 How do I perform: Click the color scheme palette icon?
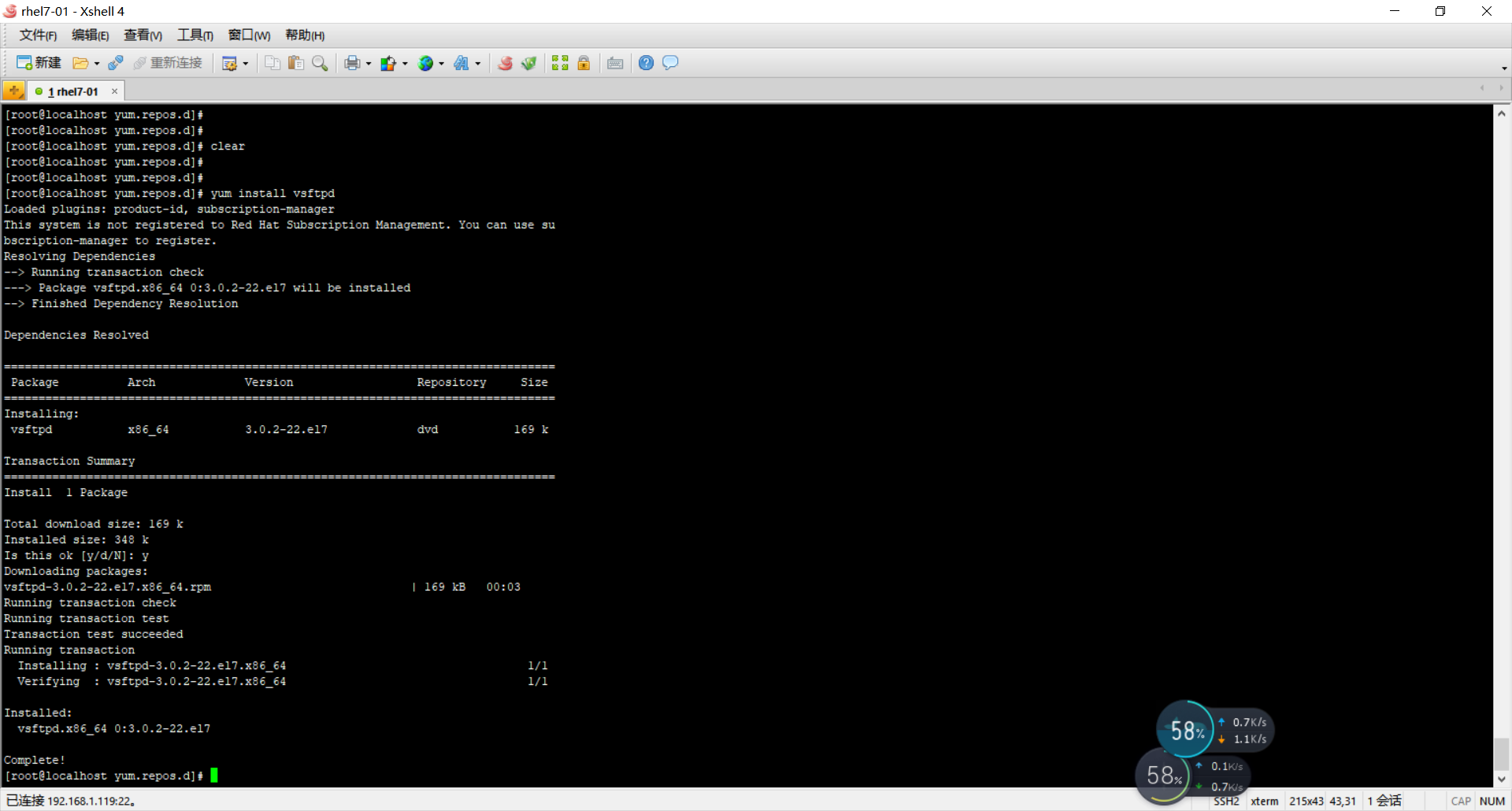click(388, 63)
